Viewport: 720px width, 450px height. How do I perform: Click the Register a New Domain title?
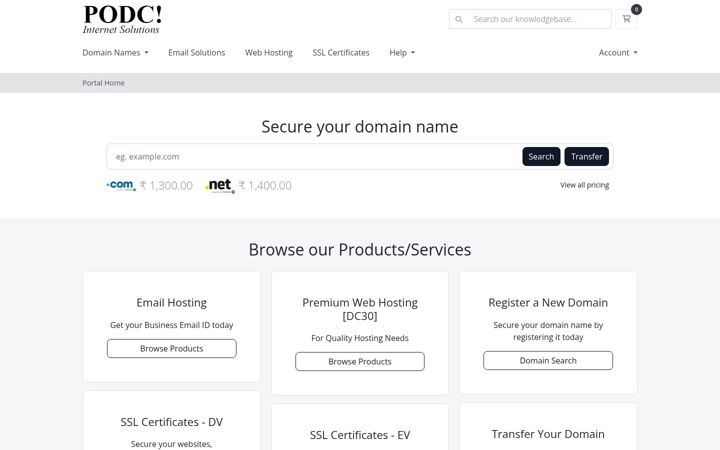coord(548,303)
